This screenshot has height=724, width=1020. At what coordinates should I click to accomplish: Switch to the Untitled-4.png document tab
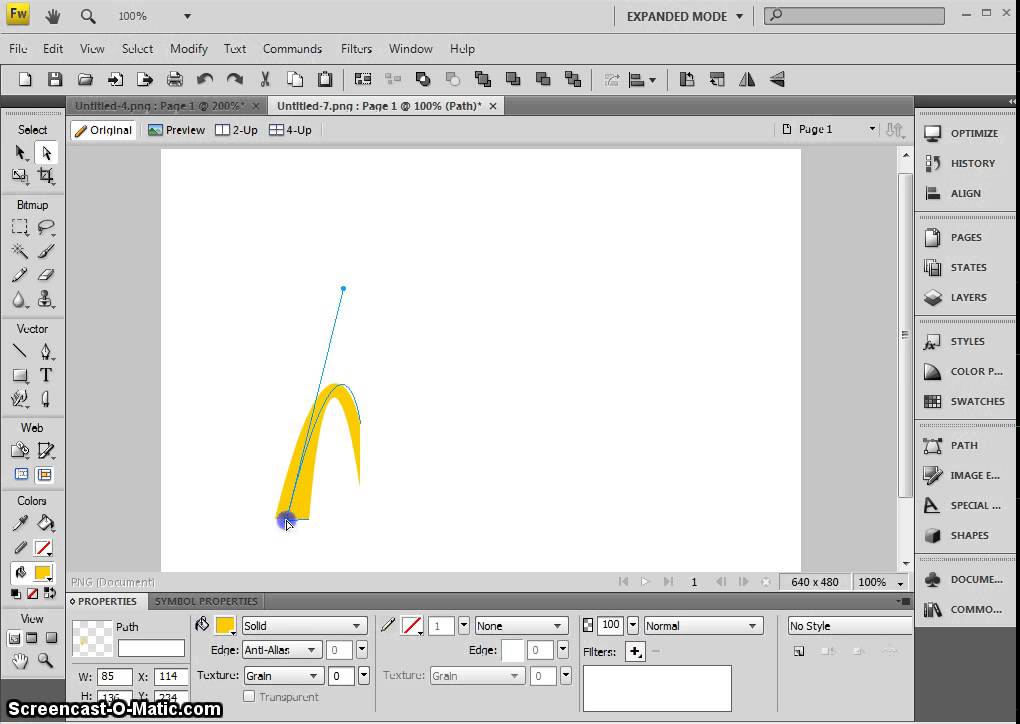click(159, 106)
